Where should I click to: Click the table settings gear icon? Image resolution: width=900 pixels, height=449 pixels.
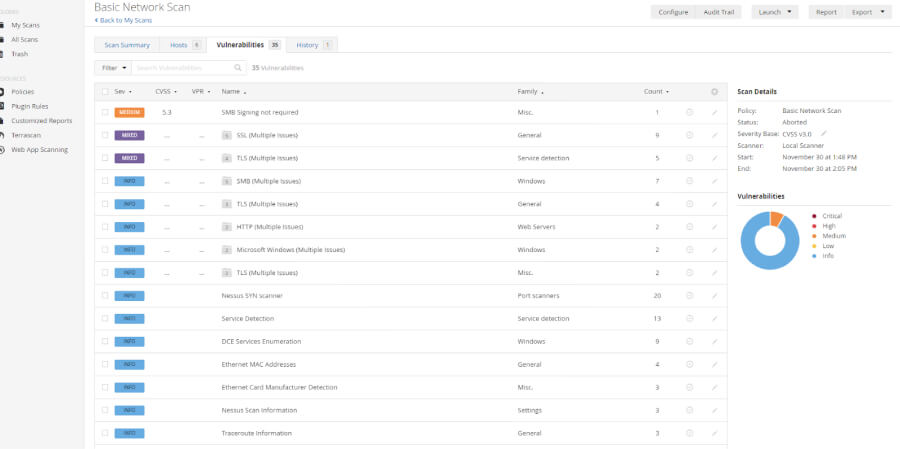tap(714, 91)
